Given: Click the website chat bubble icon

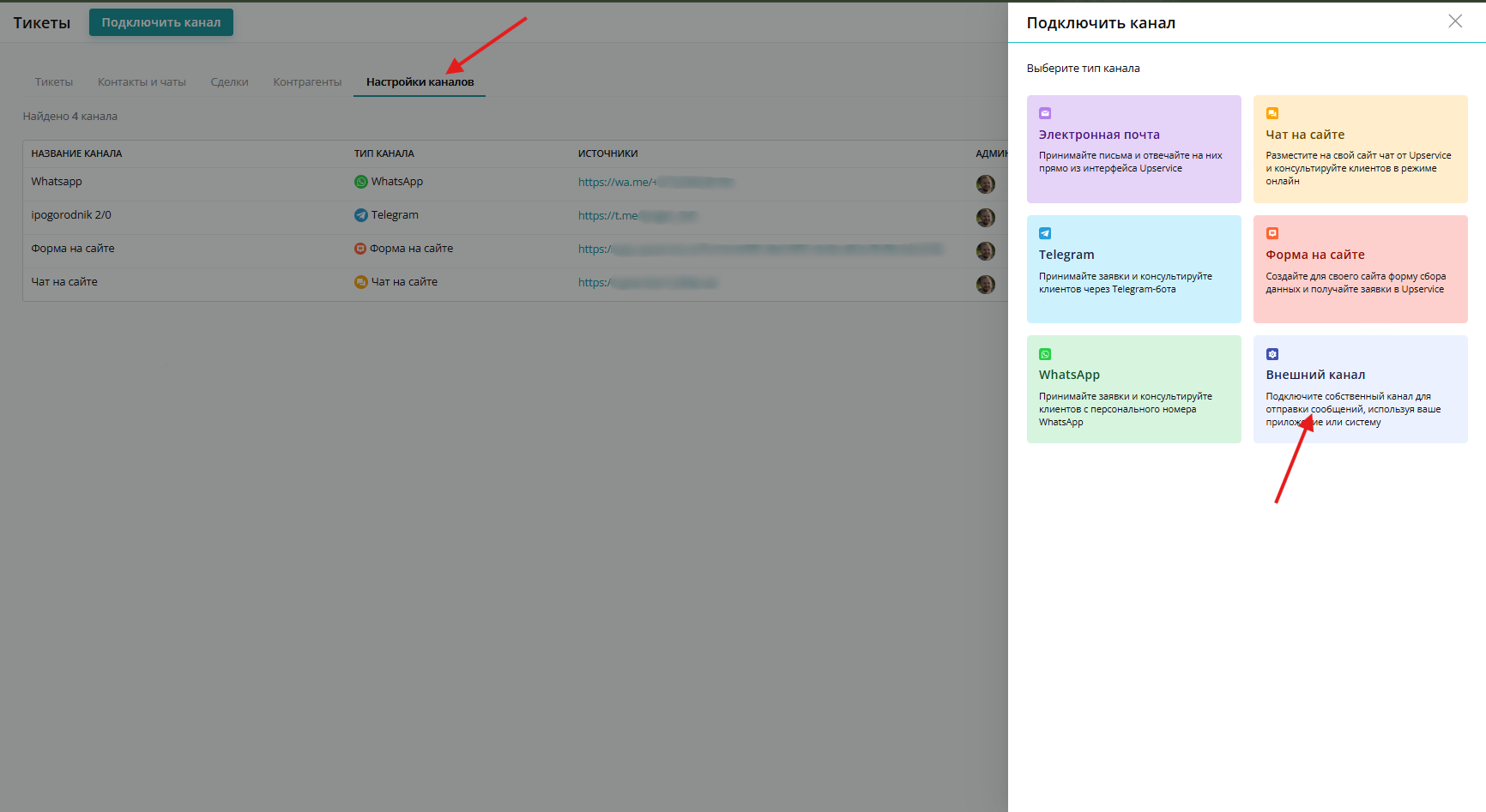Looking at the screenshot, I should pyautogui.click(x=1272, y=113).
